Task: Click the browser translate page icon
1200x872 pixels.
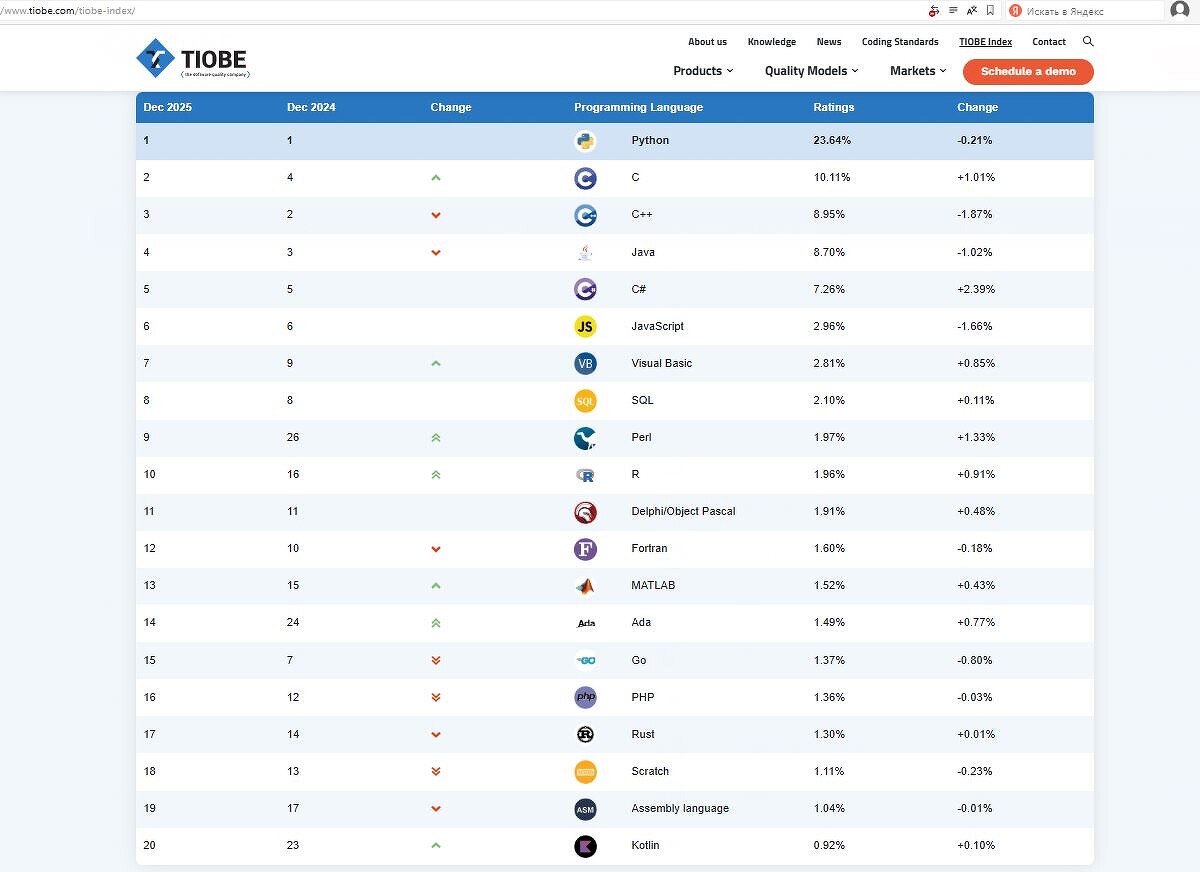Action: tap(971, 11)
